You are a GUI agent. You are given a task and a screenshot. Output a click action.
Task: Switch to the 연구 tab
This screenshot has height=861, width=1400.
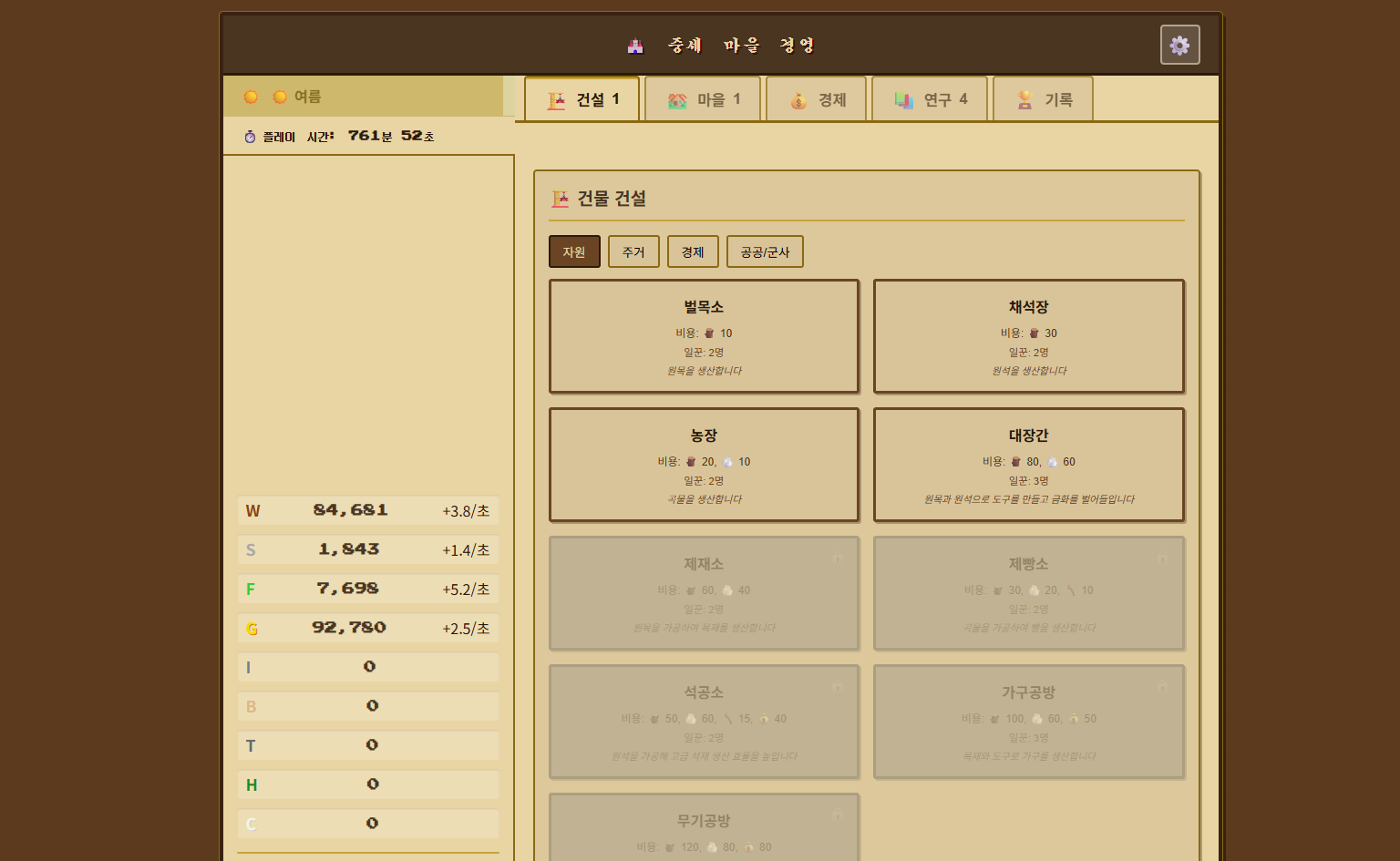[930, 99]
